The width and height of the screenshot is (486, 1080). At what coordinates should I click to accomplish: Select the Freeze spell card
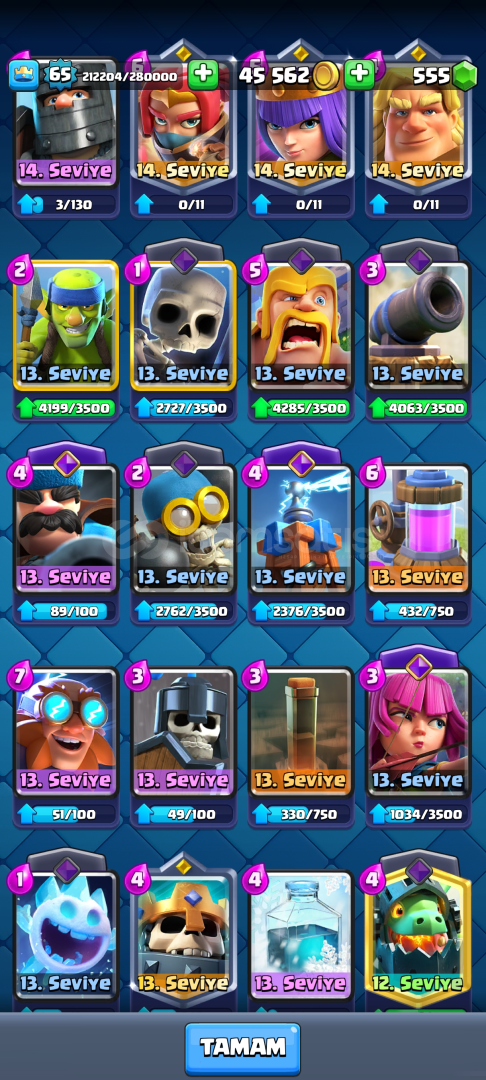click(x=301, y=934)
